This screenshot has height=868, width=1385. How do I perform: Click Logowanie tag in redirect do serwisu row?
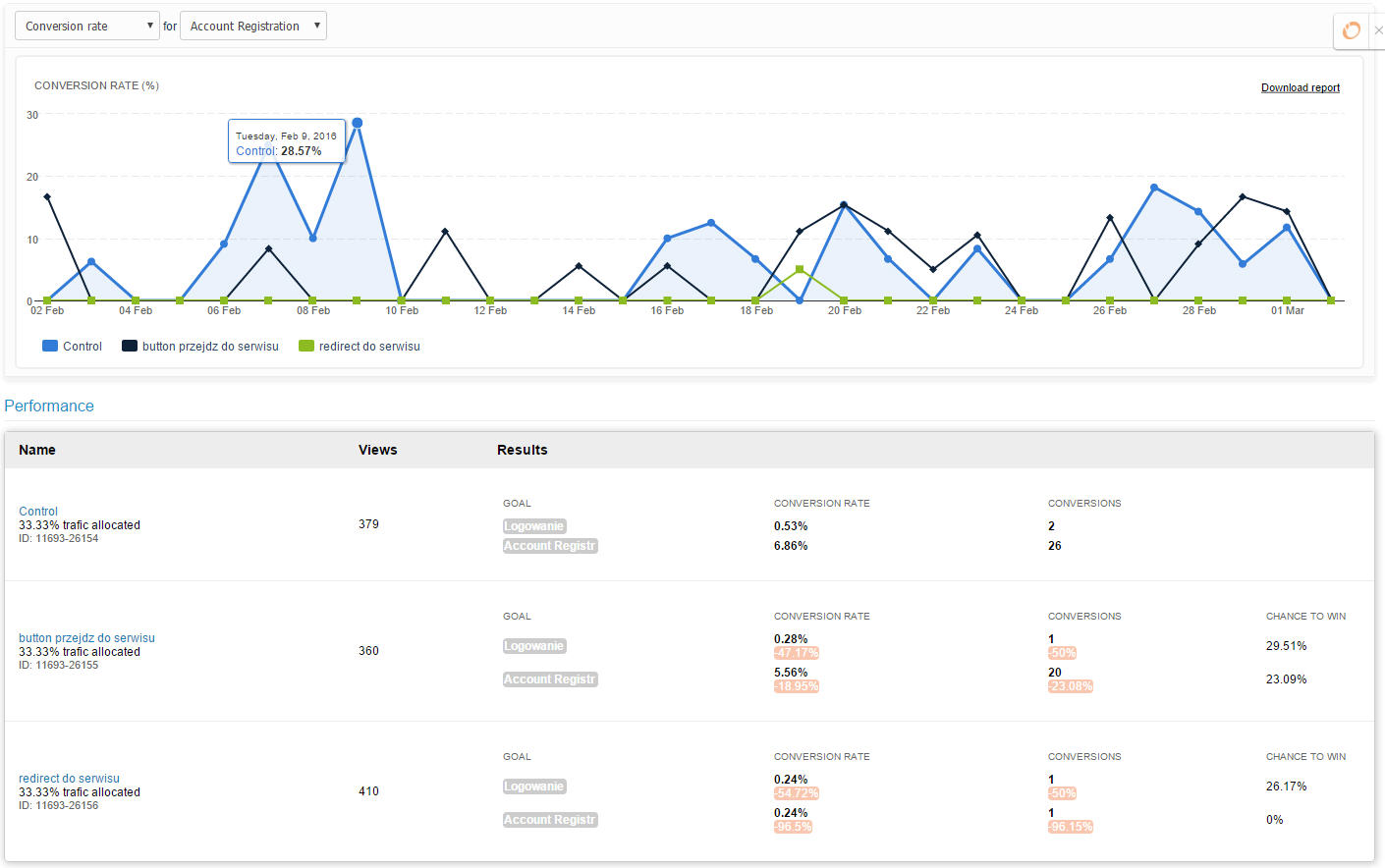(x=534, y=787)
